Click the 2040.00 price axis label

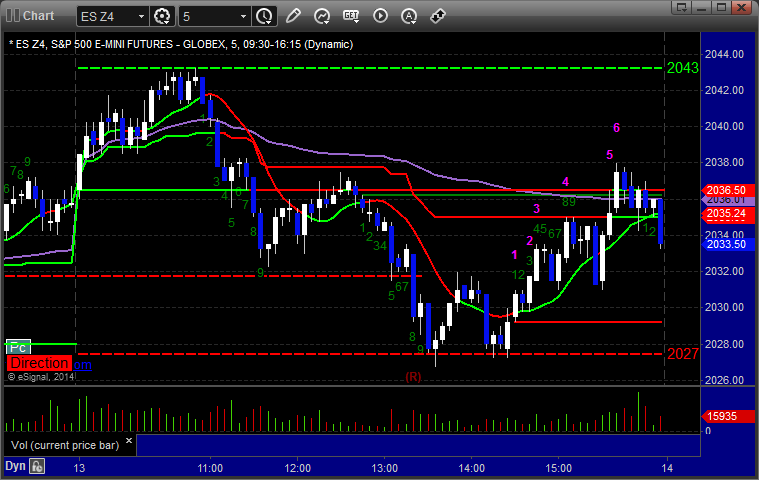pos(724,126)
